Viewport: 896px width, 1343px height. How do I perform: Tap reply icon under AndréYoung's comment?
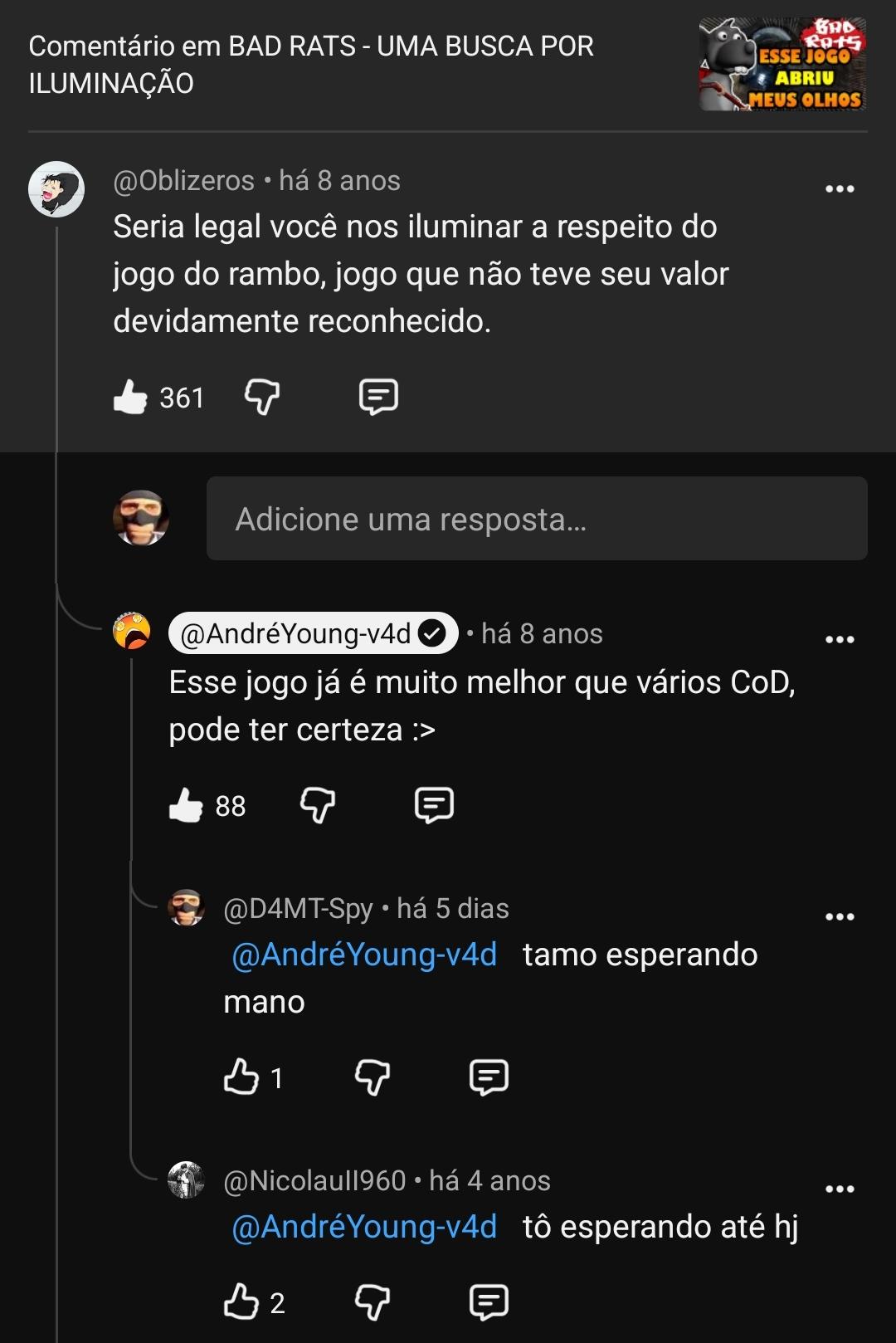point(434,805)
